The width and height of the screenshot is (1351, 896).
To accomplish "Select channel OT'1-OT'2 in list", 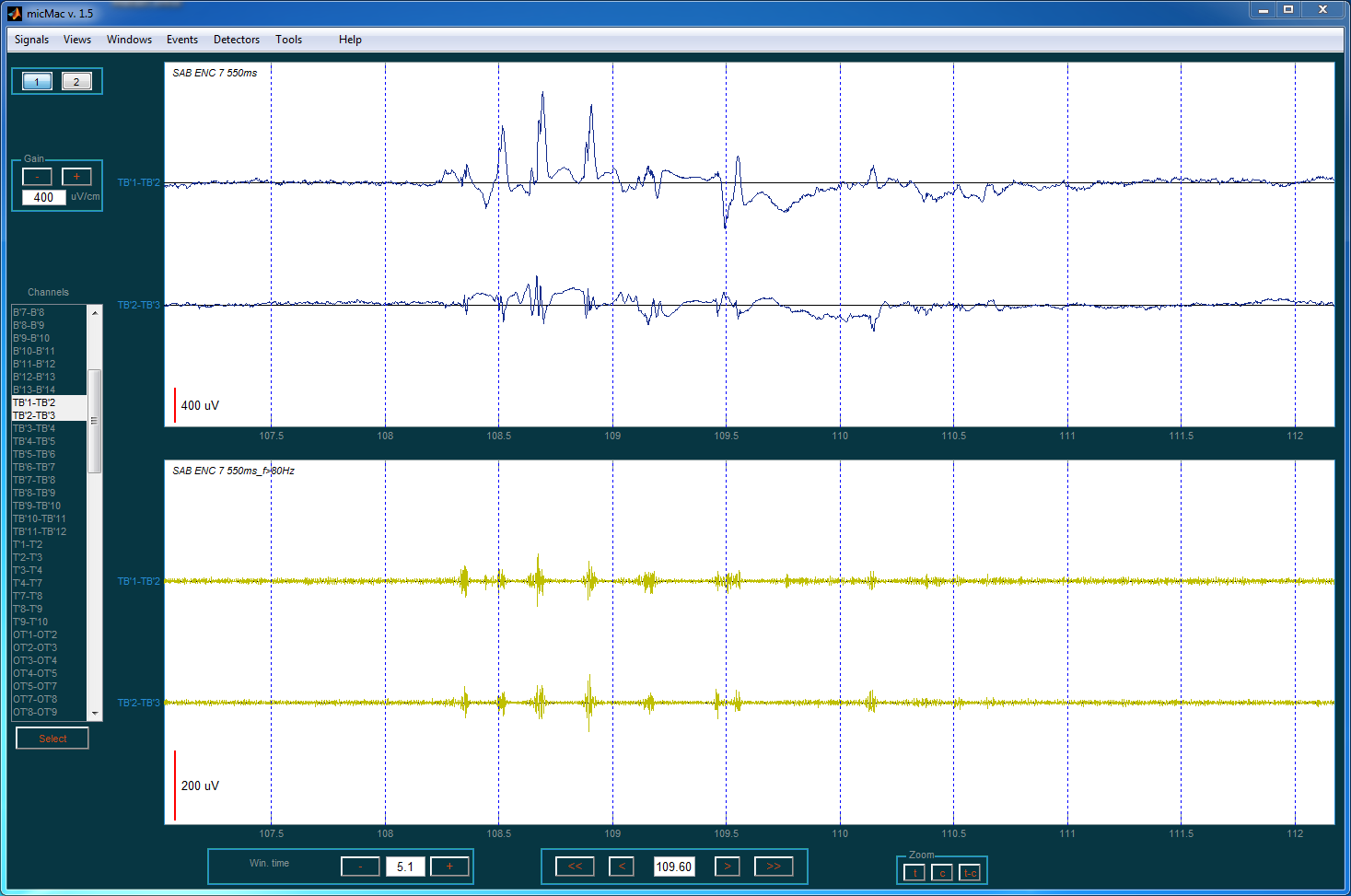I will pos(49,634).
